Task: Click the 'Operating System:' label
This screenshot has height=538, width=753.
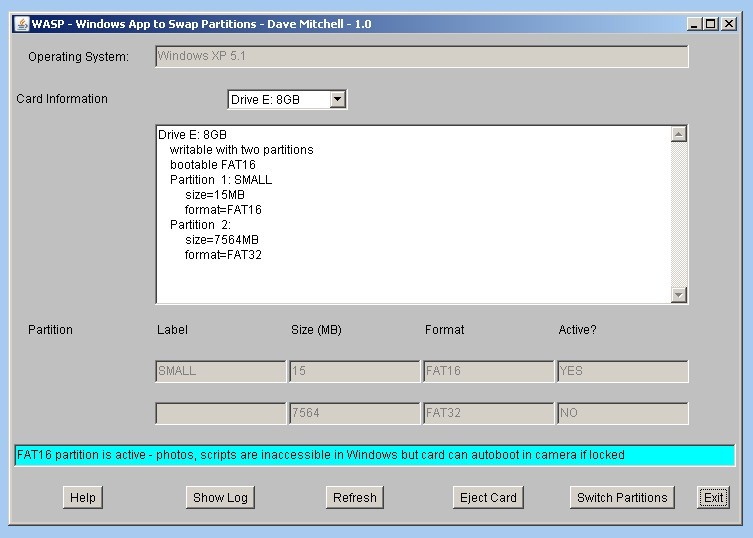Action: (78, 57)
